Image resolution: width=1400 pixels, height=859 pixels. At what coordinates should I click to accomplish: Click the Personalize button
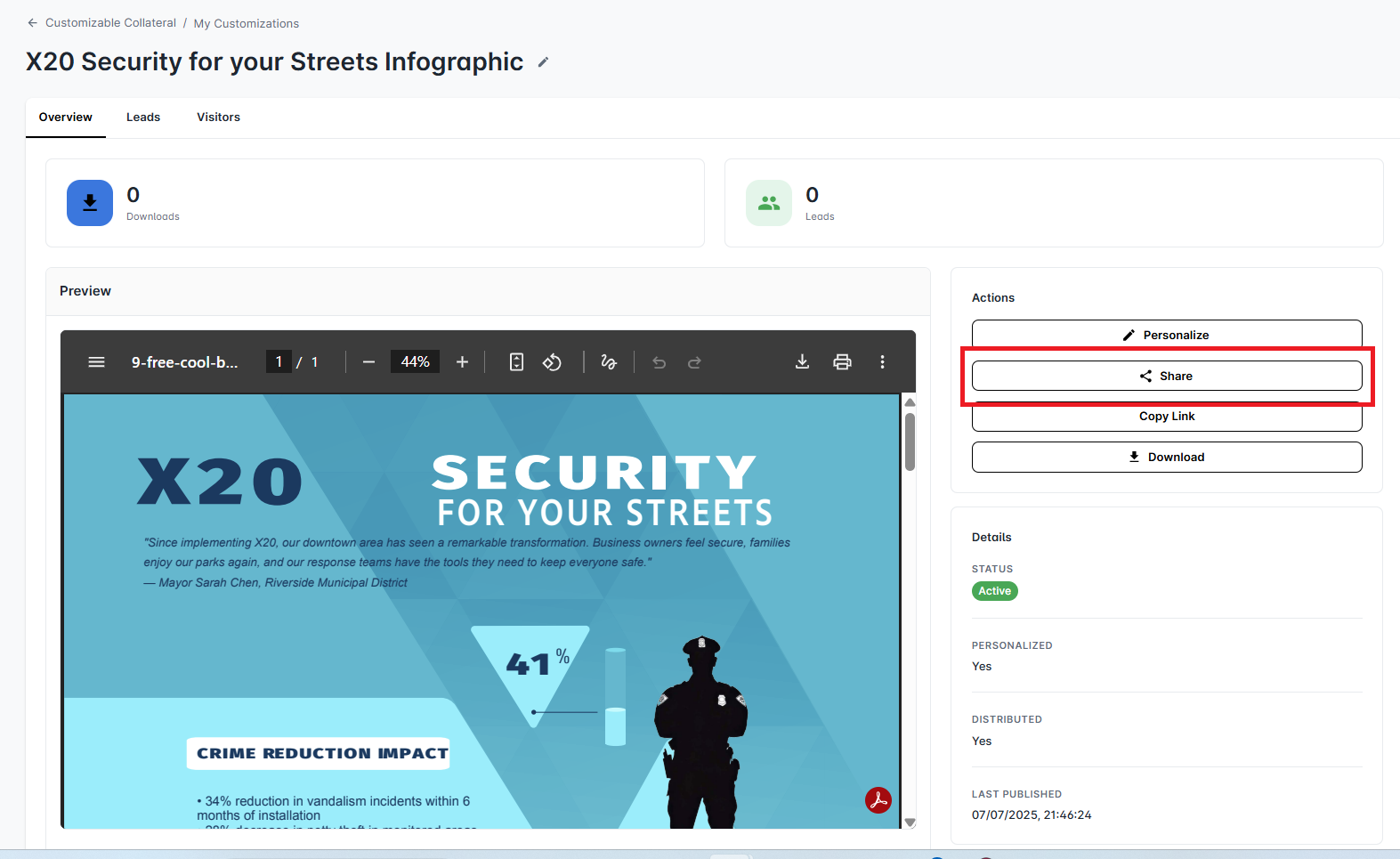(x=1166, y=335)
